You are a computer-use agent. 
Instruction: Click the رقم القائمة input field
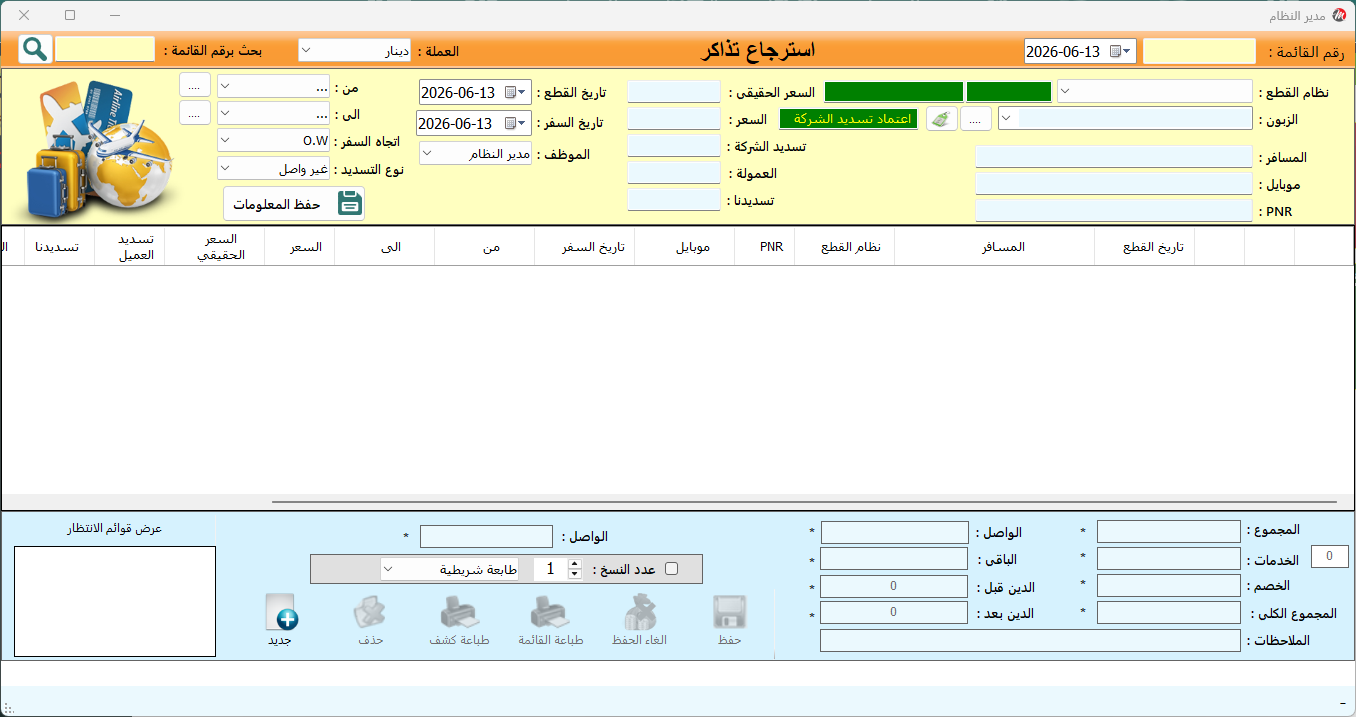tap(1199, 51)
